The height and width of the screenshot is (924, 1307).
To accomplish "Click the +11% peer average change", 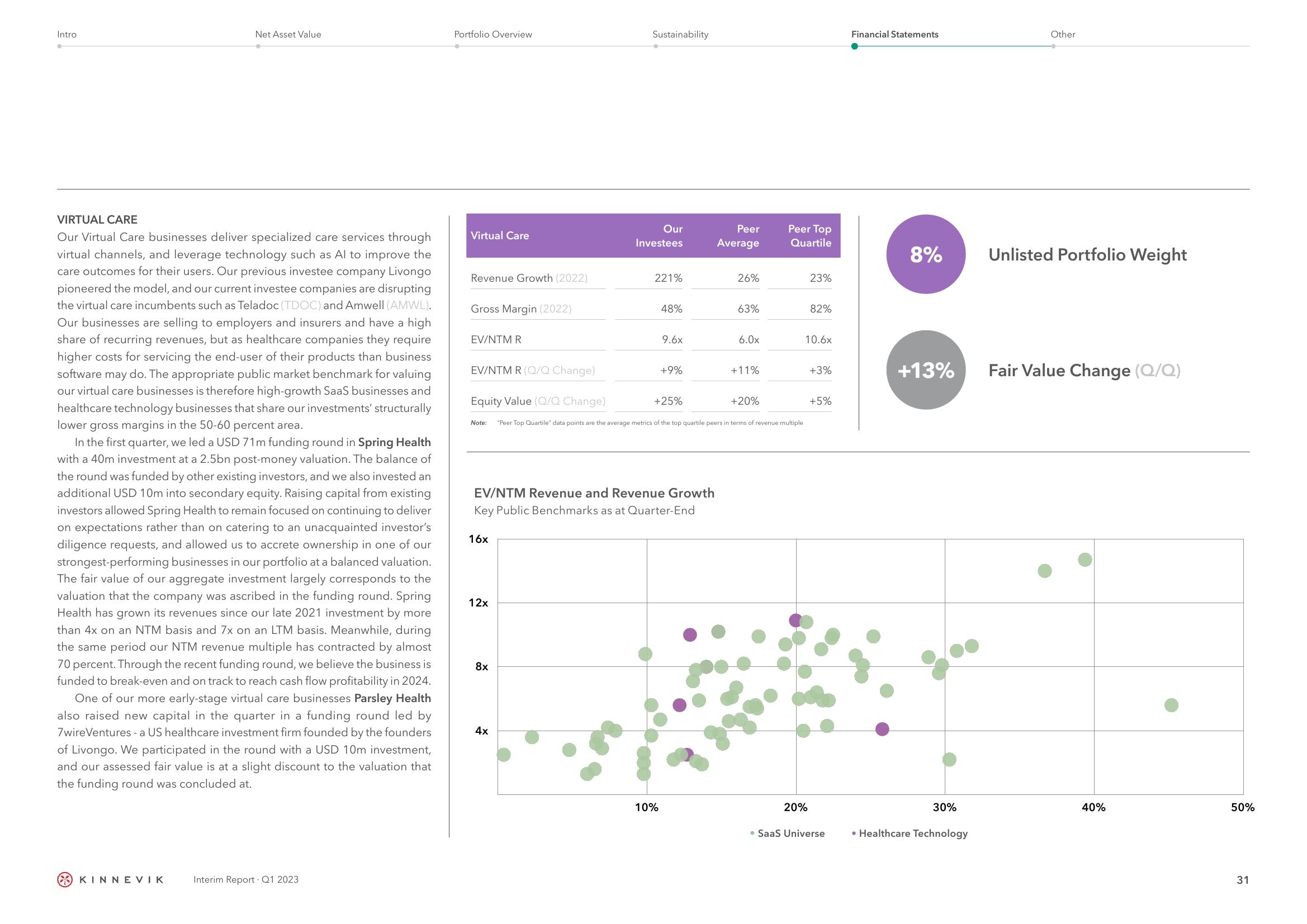I will 745,370.
